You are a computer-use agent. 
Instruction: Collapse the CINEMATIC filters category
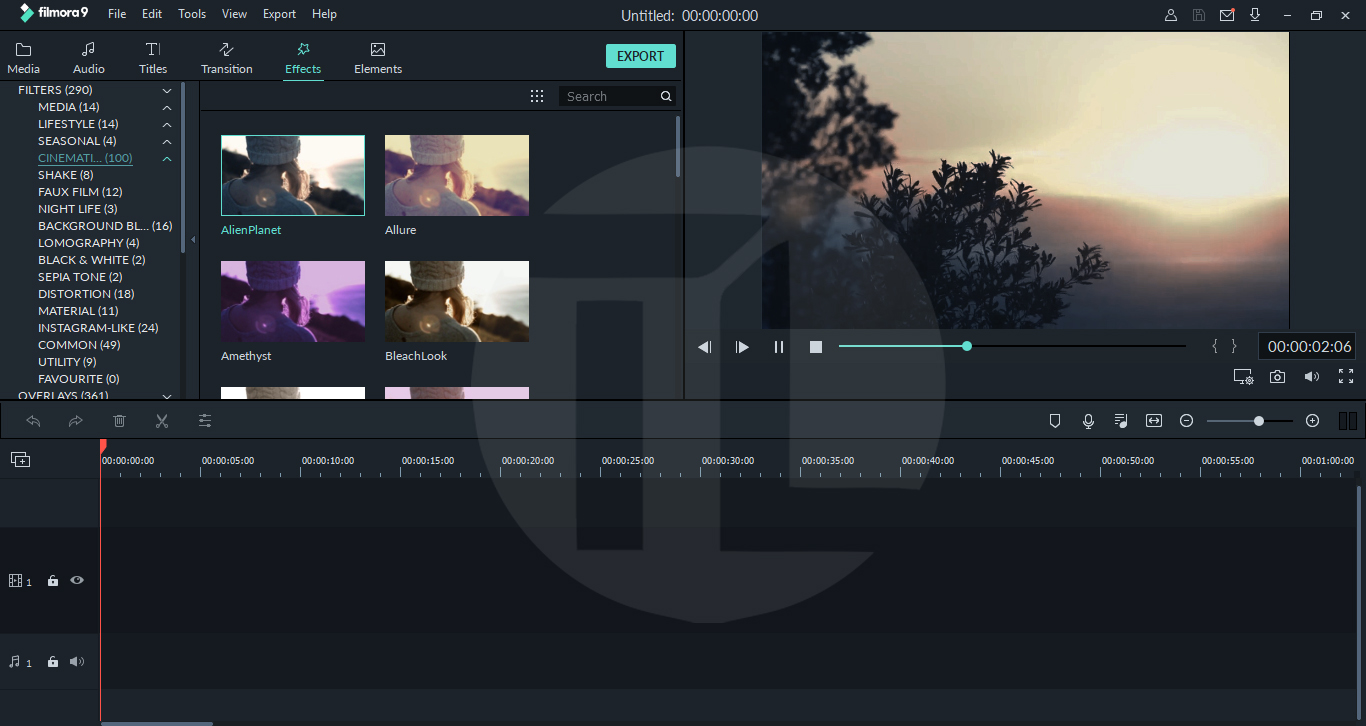(167, 158)
